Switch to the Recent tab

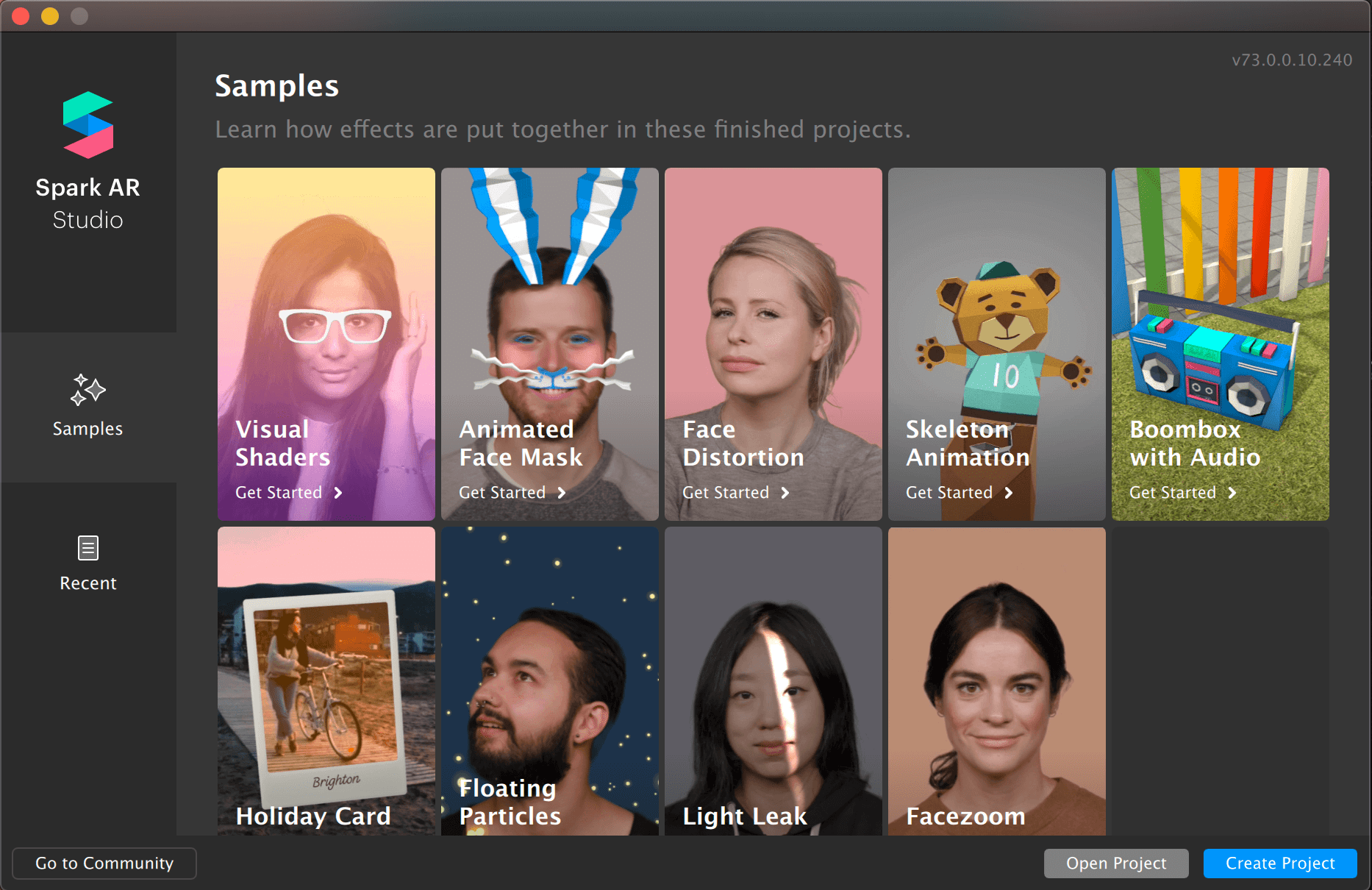coord(87,565)
